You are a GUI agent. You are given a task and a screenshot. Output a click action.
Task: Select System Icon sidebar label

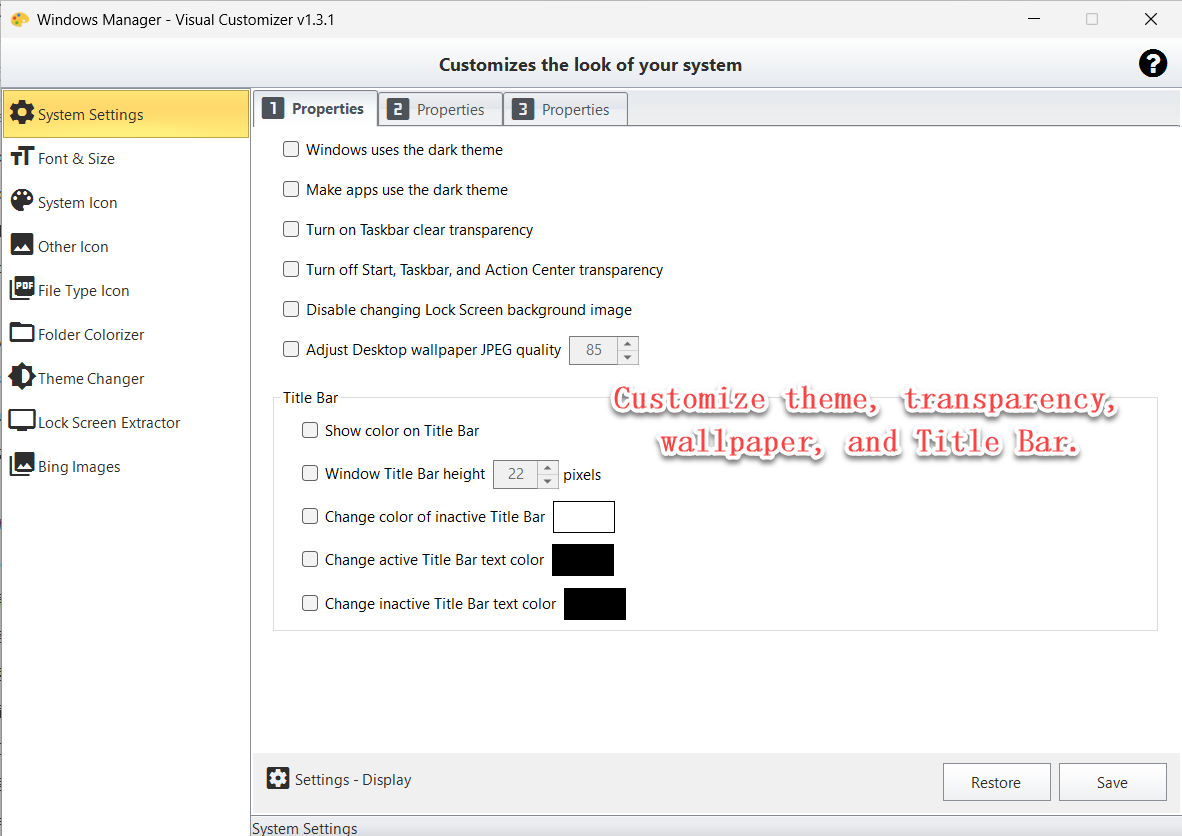pyautogui.click(x=78, y=203)
